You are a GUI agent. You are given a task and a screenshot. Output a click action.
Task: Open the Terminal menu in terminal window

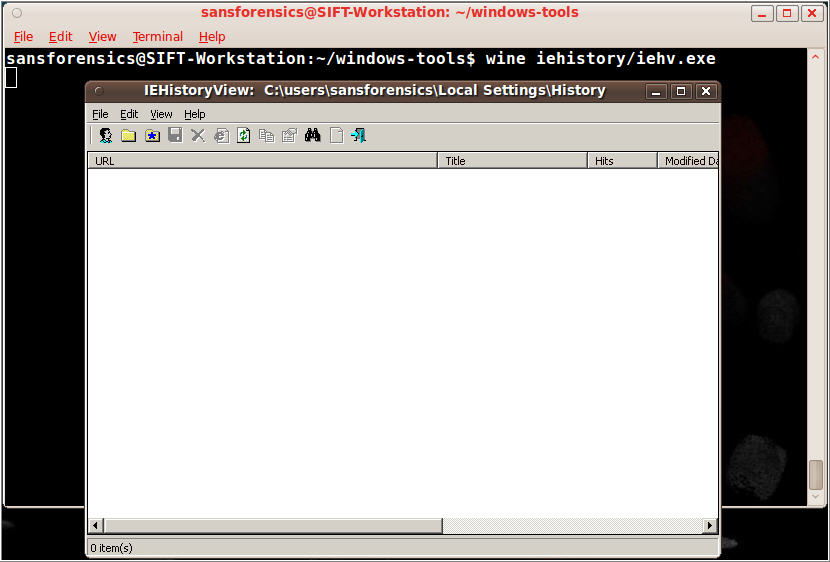(x=158, y=37)
